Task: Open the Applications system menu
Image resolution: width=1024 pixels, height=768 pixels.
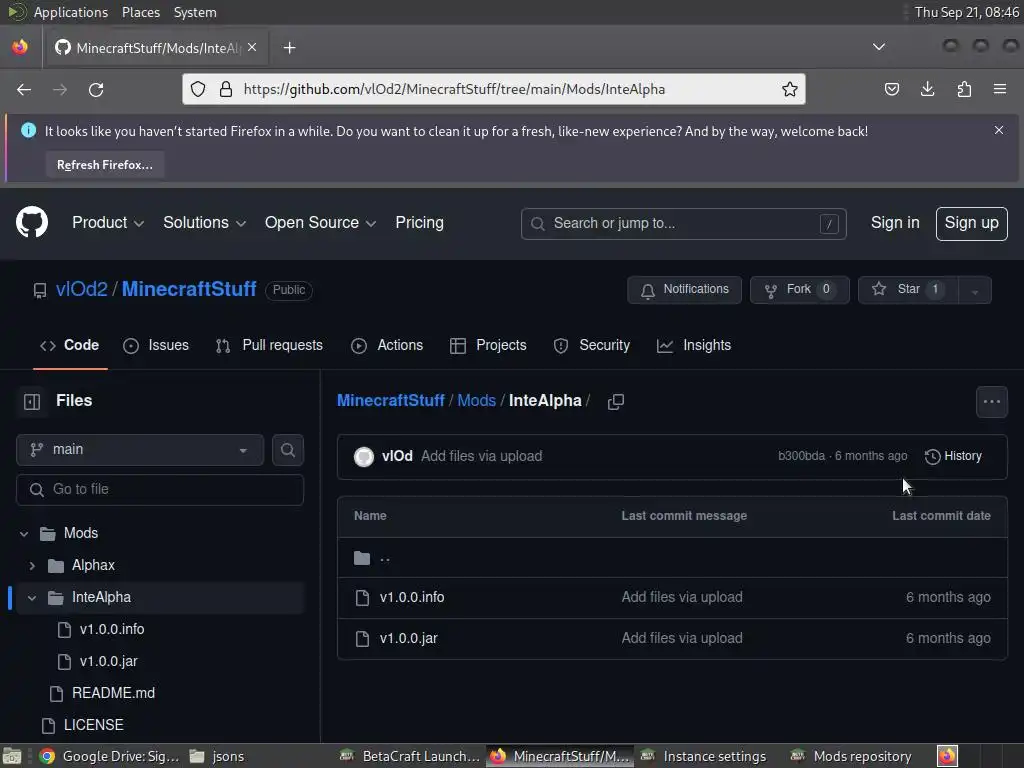Action: (71, 12)
